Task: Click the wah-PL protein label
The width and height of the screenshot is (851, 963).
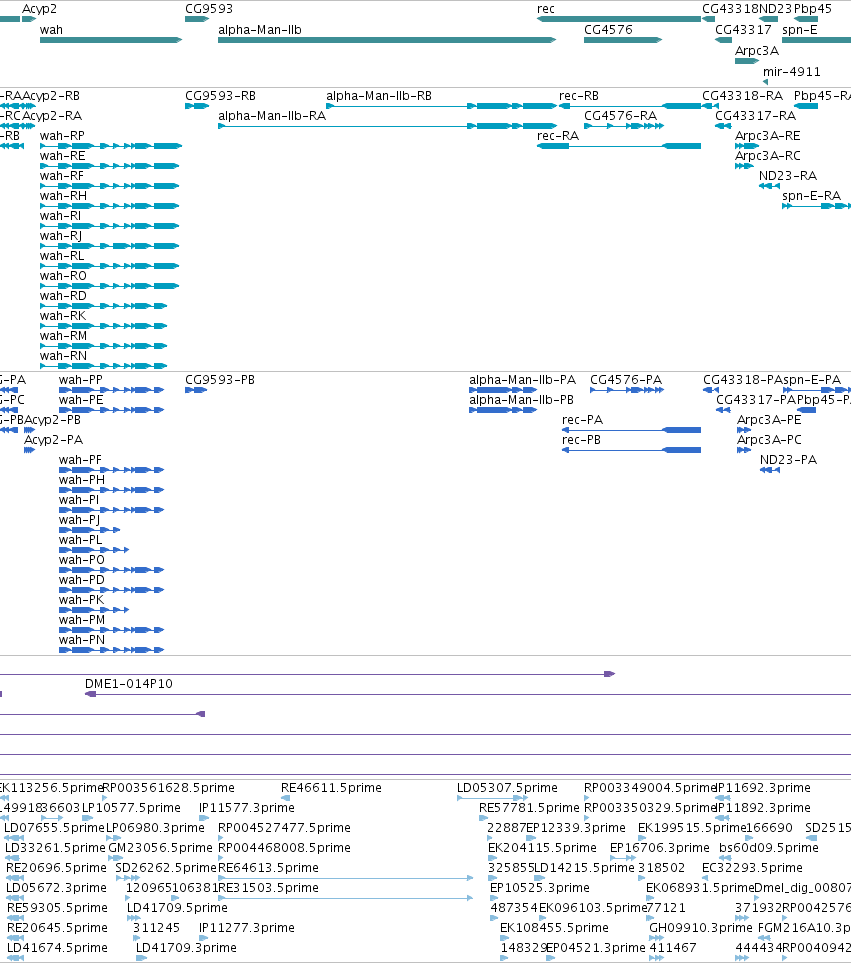Action: coord(80,540)
